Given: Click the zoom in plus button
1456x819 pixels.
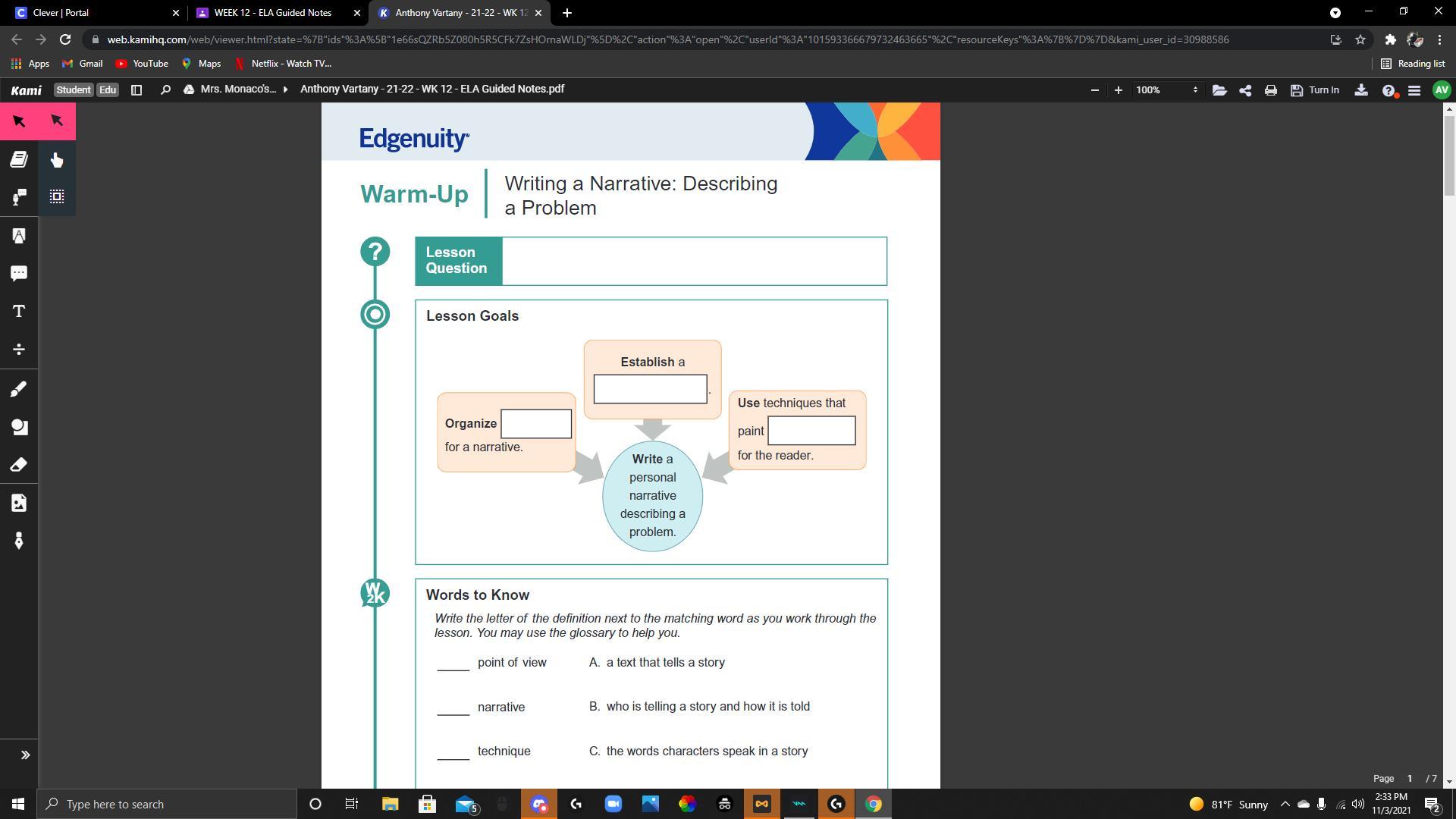Looking at the screenshot, I should 1118,90.
